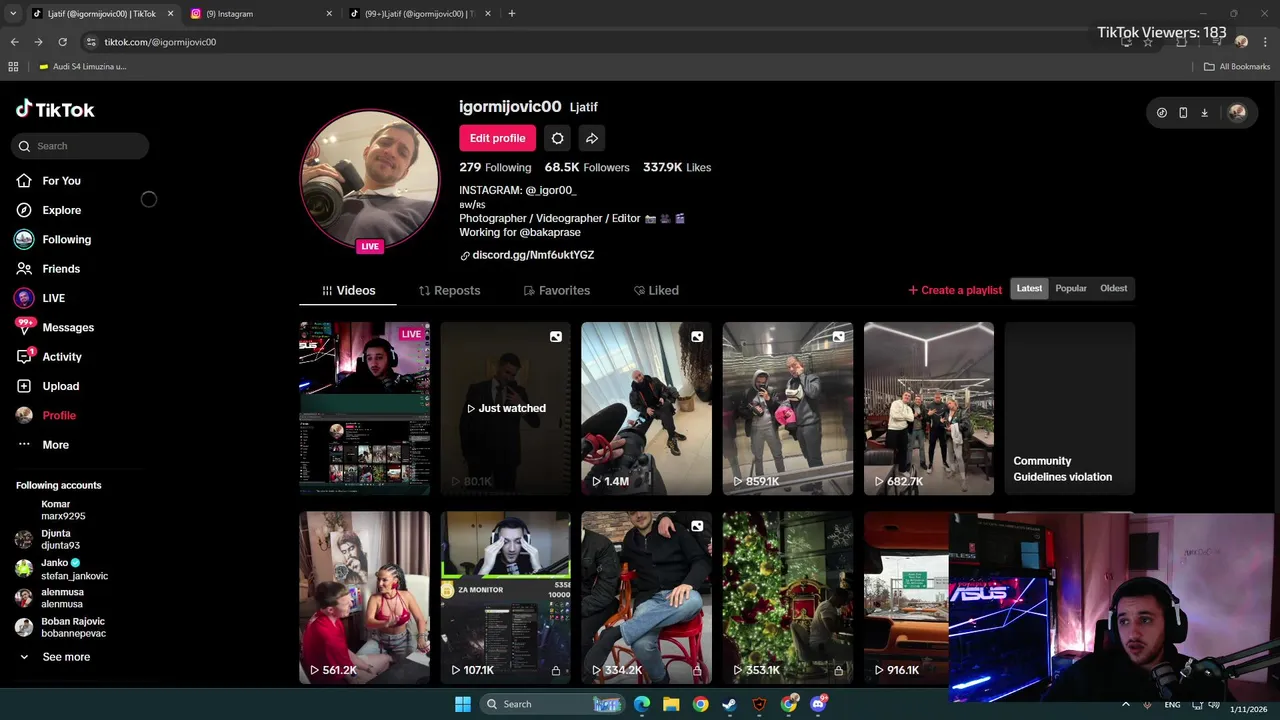View site information icon in address bar
This screenshot has width=1280, height=720.
click(91, 42)
